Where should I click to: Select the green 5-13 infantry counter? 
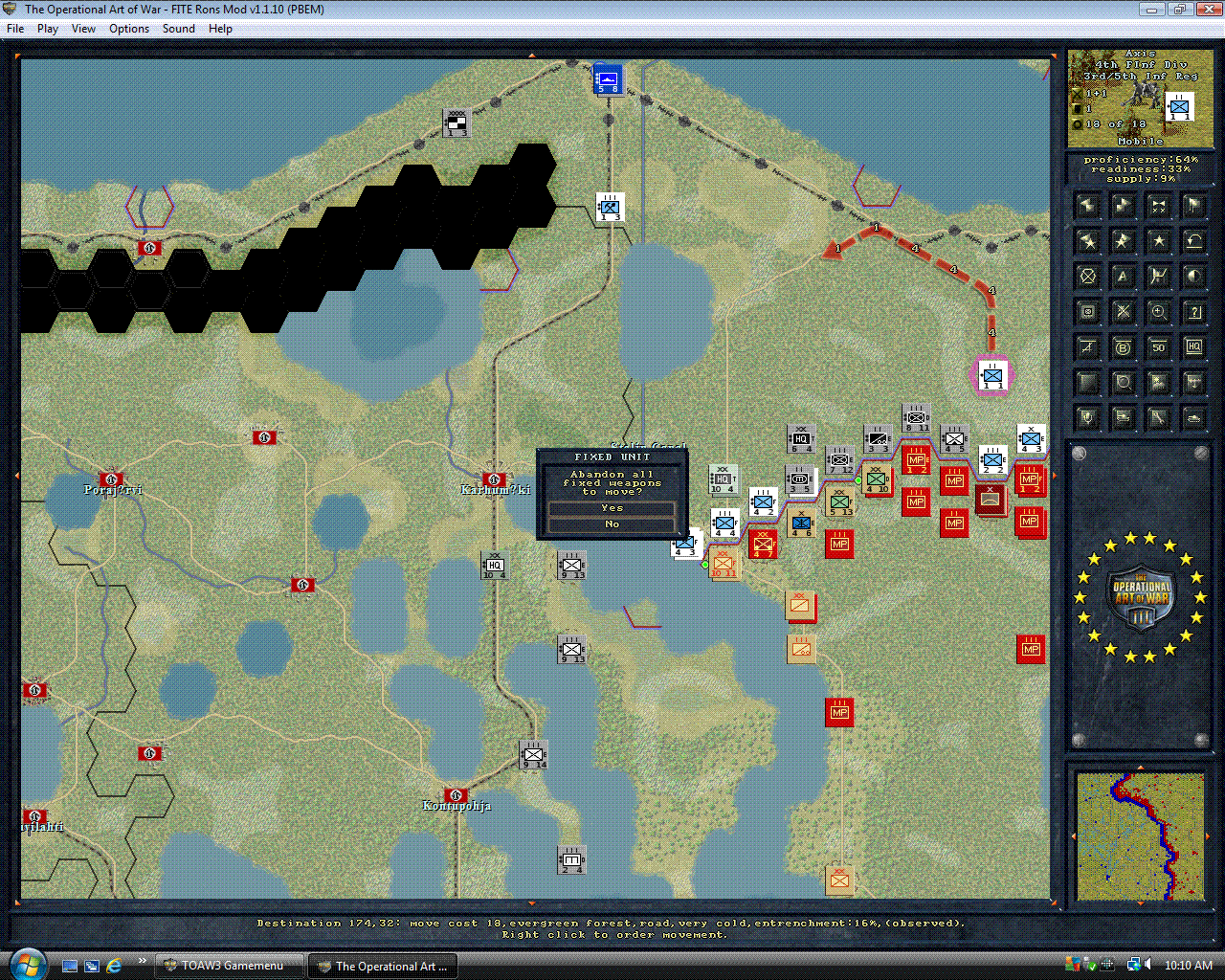coord(839,501)
